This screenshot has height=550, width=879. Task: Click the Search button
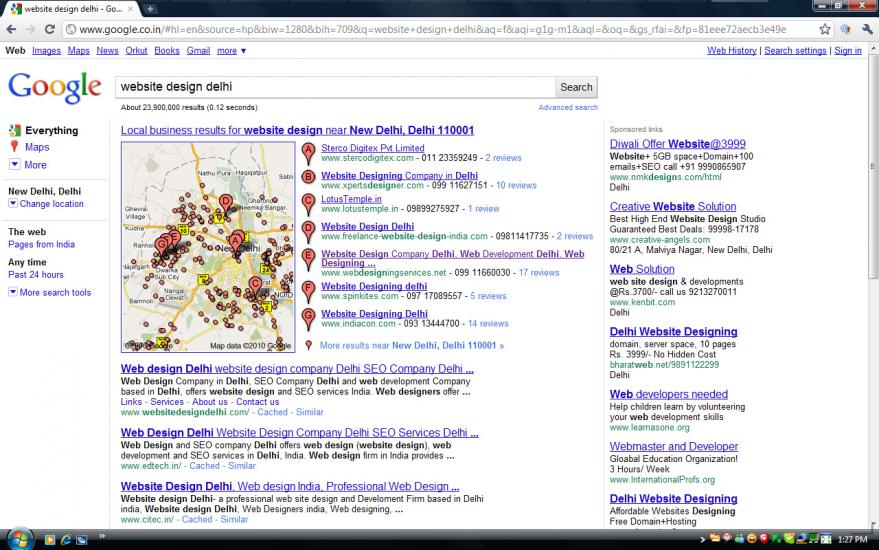click(x=576, y=87)
